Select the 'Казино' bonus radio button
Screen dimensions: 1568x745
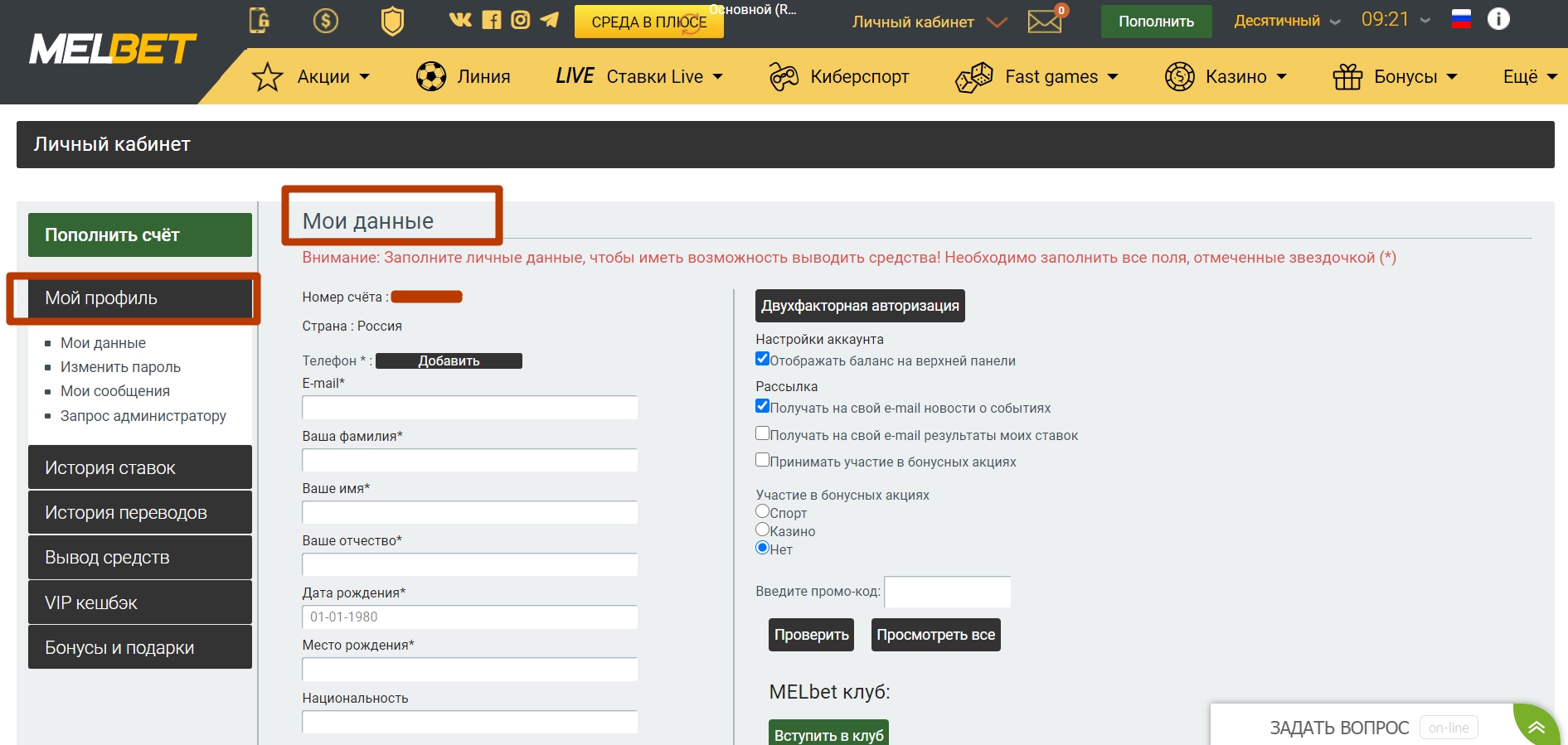tap(762, 530)
